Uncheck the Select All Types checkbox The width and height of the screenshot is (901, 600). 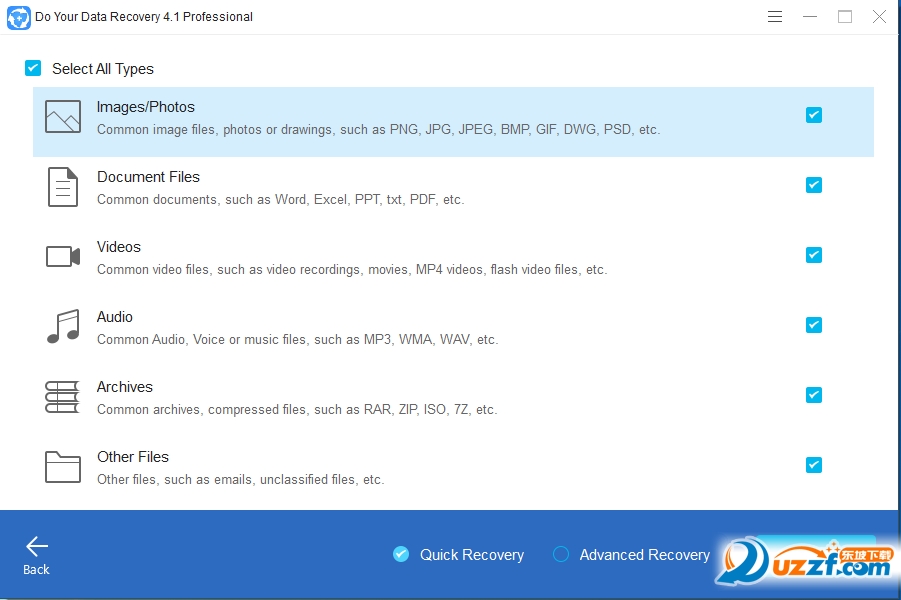[x=32, y=68]
